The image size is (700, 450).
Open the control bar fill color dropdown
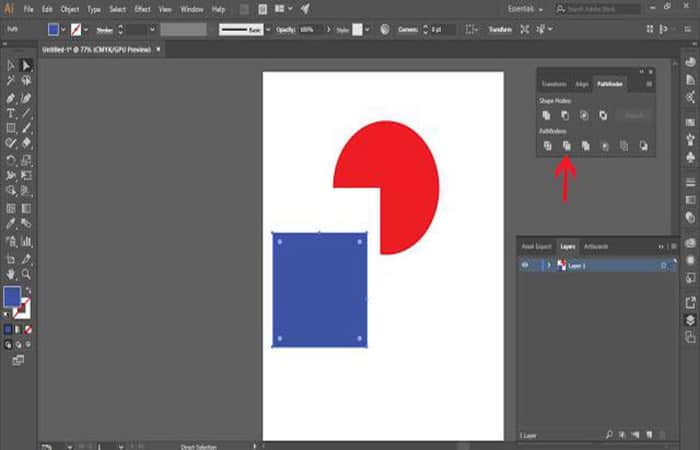[63, 30]
